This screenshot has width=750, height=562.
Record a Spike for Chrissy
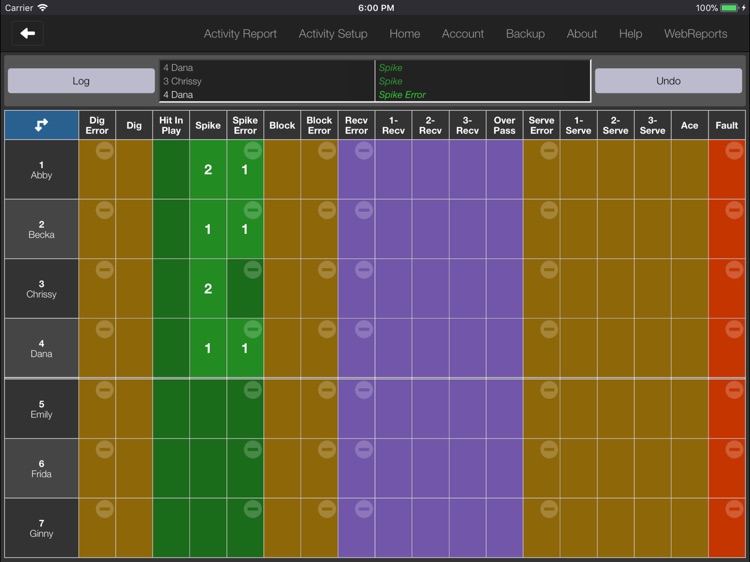[x=208, y=289]
